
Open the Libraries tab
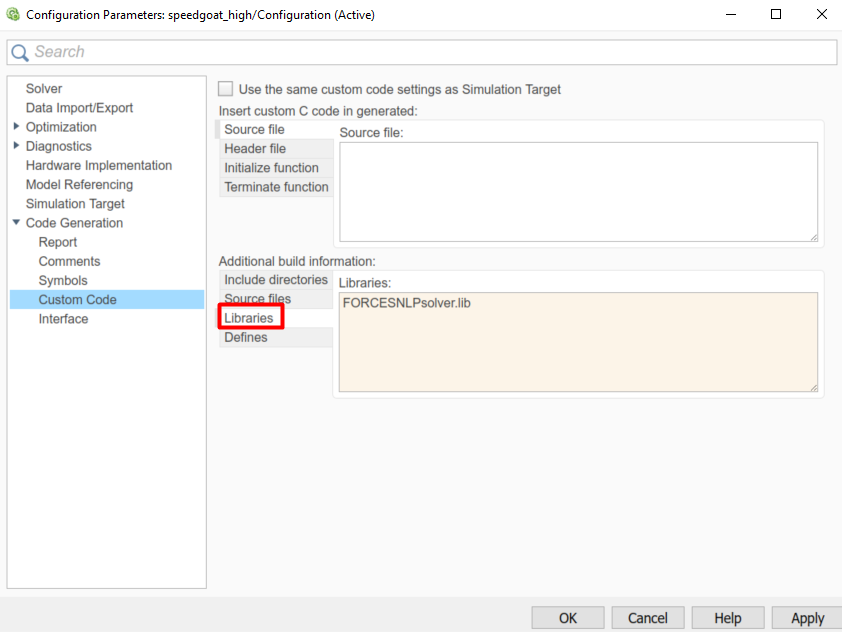click(x=248, y=318)
